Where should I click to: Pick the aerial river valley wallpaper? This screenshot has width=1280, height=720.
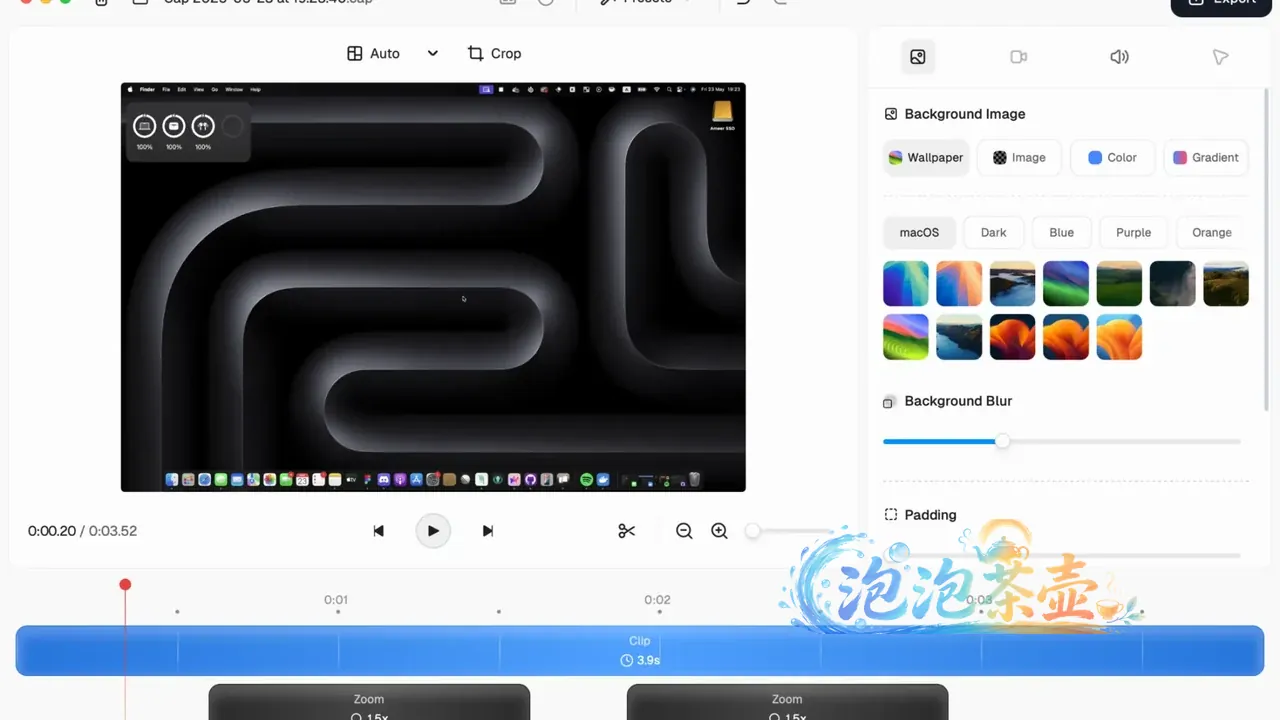click(x=959, y=337)
